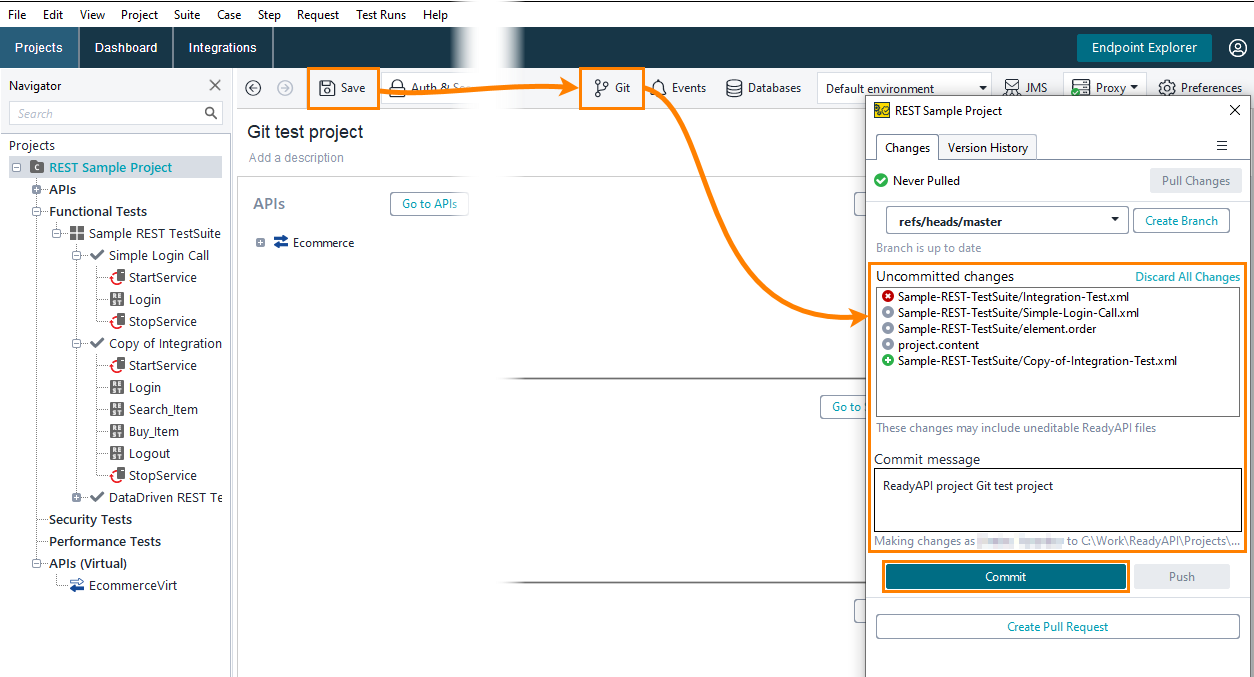This screenshot has width=1254, height=677.
Task: Open the Test Runs menu
Action: [380, 14]
